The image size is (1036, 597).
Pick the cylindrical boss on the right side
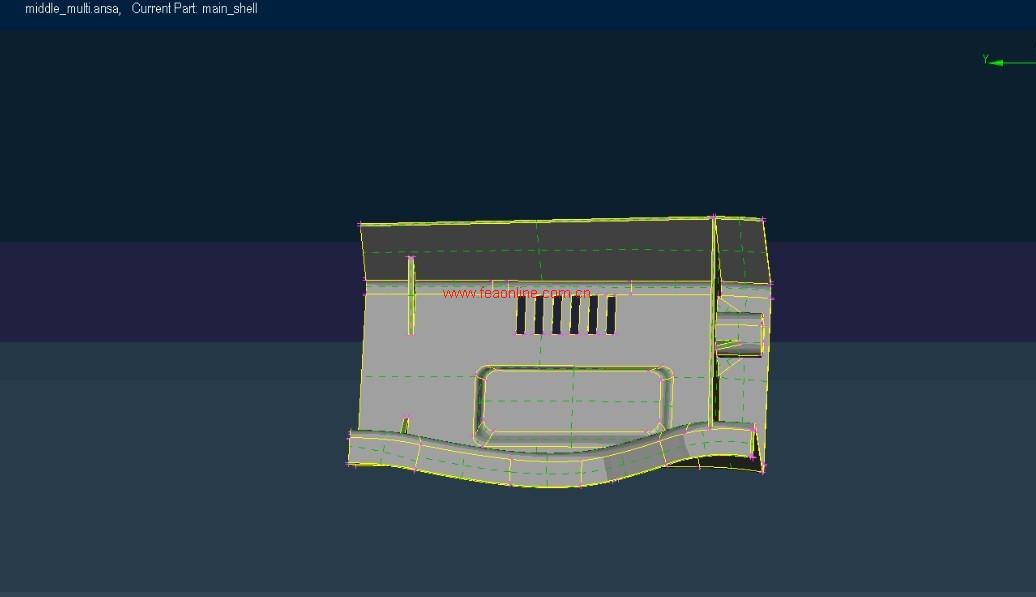tap(740, 333)
